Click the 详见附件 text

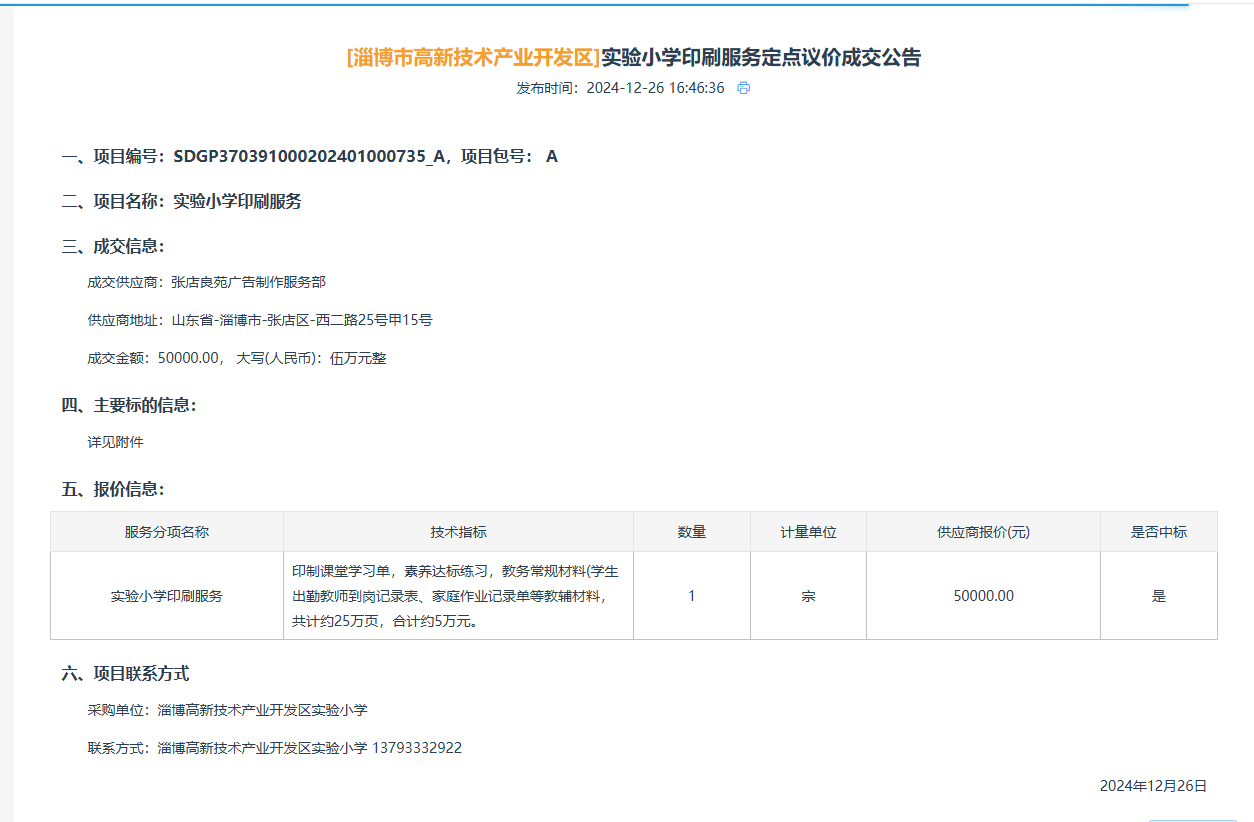click(116, 442)
